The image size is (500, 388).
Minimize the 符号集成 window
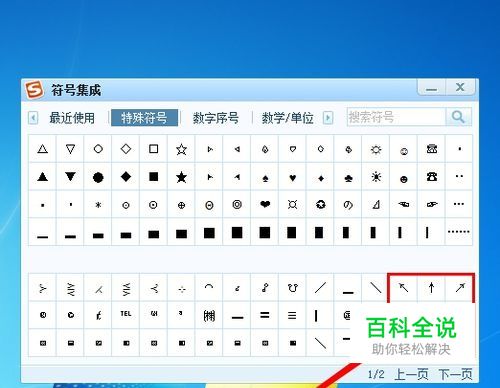pyautogui.click(x=431, y=88)
